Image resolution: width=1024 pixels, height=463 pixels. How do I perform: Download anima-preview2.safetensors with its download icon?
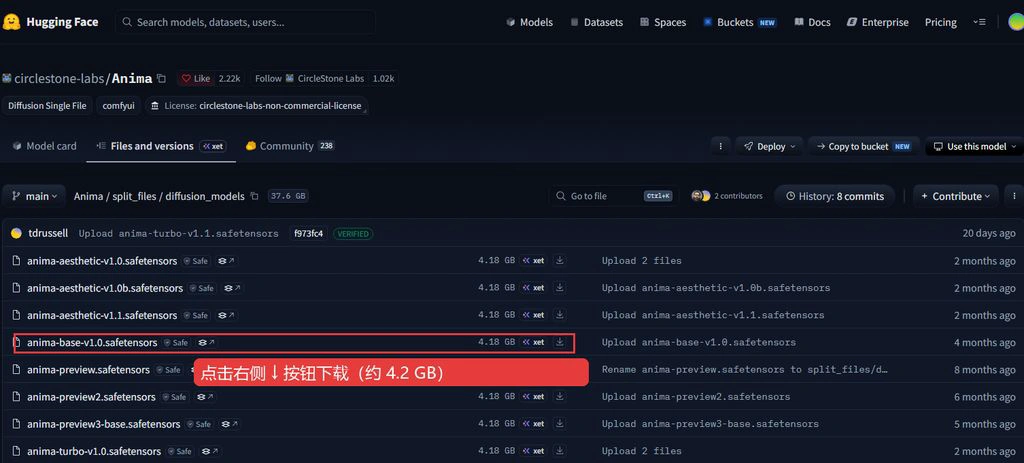tap(560, 396)
